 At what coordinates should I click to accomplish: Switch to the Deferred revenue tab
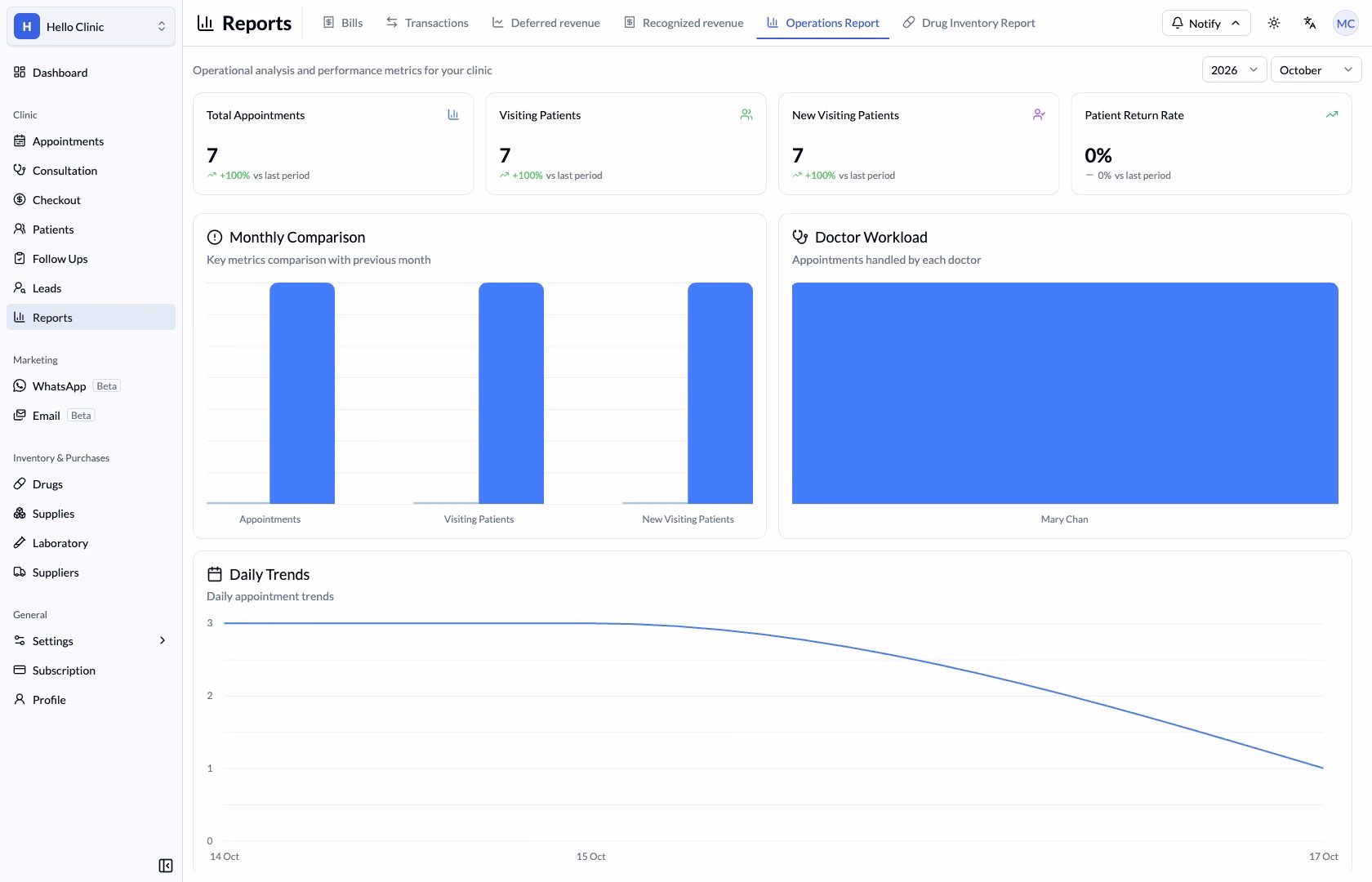(546, 23)
